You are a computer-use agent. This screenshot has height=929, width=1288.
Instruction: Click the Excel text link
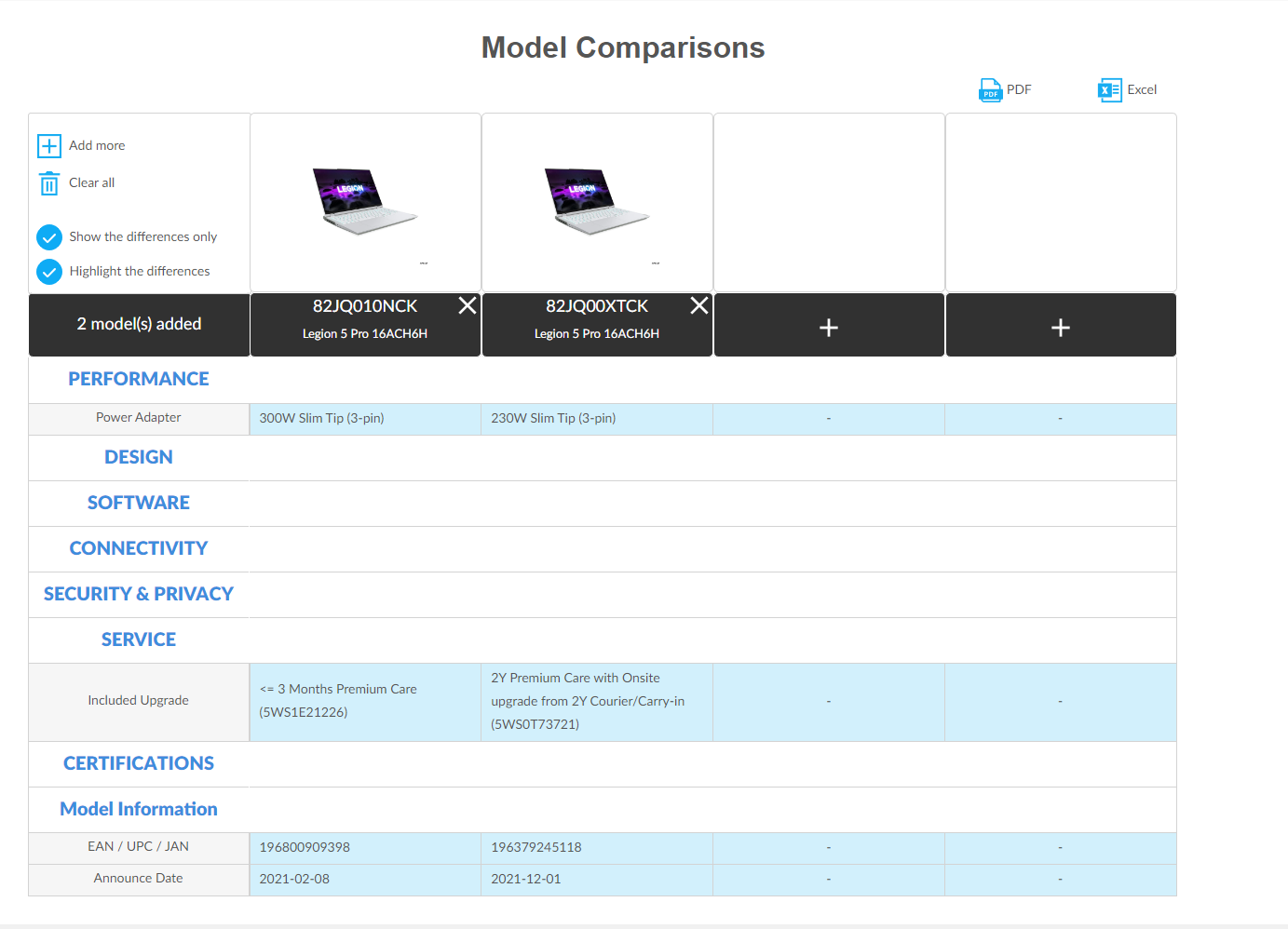(x=1142, y=89)
